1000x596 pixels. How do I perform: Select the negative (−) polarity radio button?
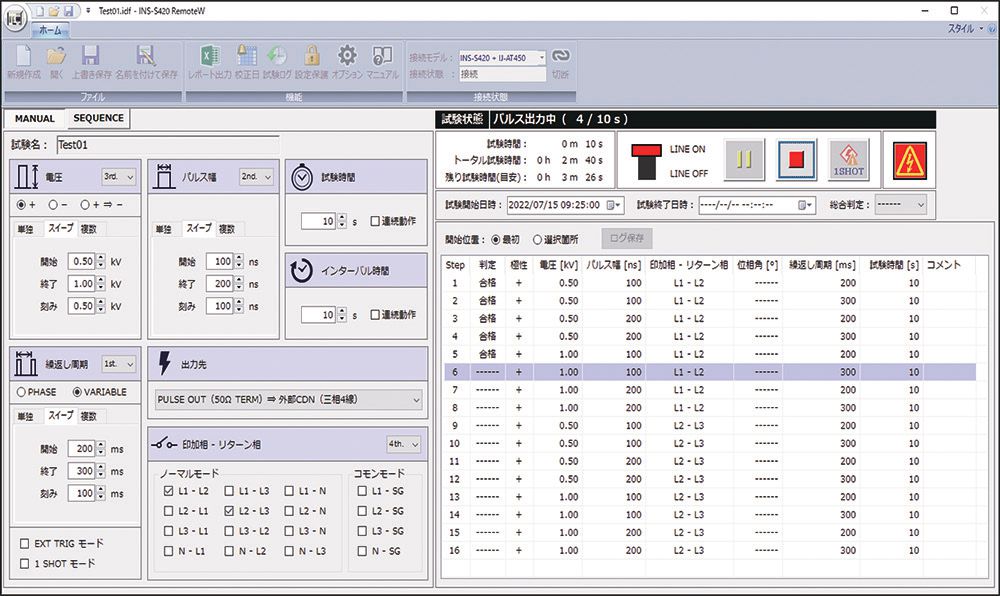(53, 205)
